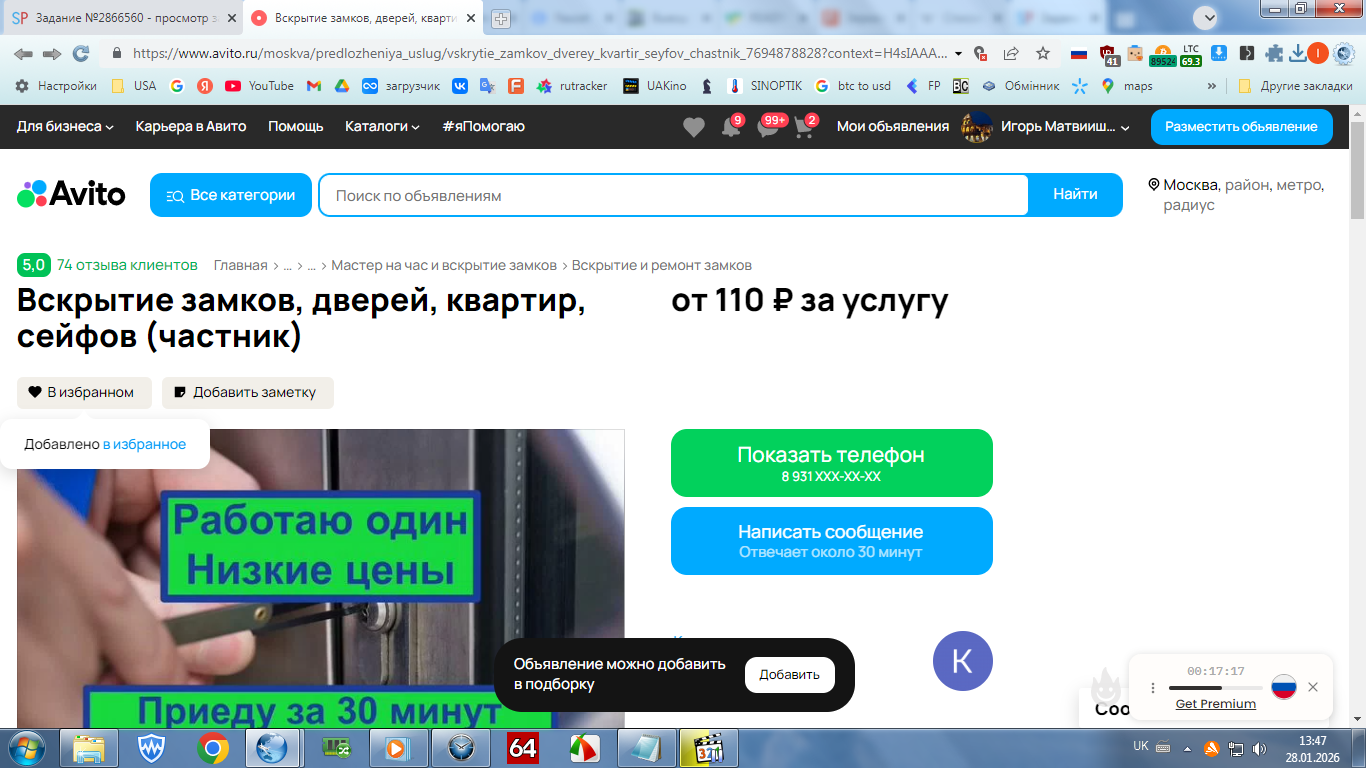
Task: Click the Добавить заметку button
Action: tap(248, 393)
